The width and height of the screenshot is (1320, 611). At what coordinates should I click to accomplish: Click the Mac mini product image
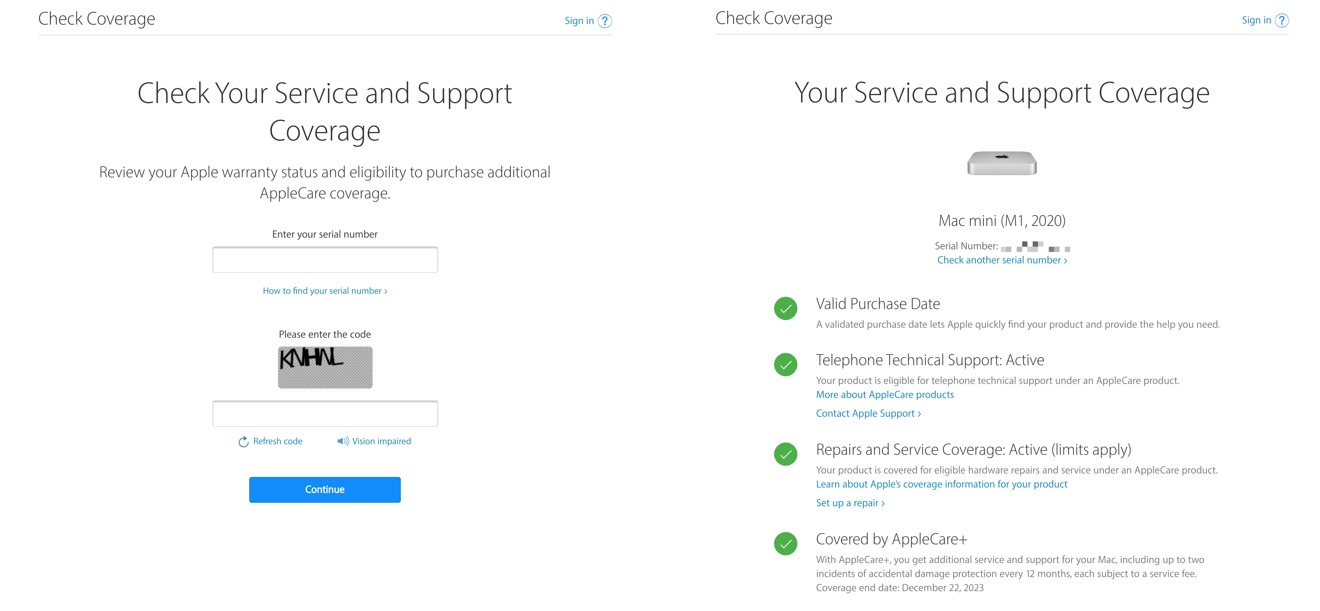click(1002, 163)
